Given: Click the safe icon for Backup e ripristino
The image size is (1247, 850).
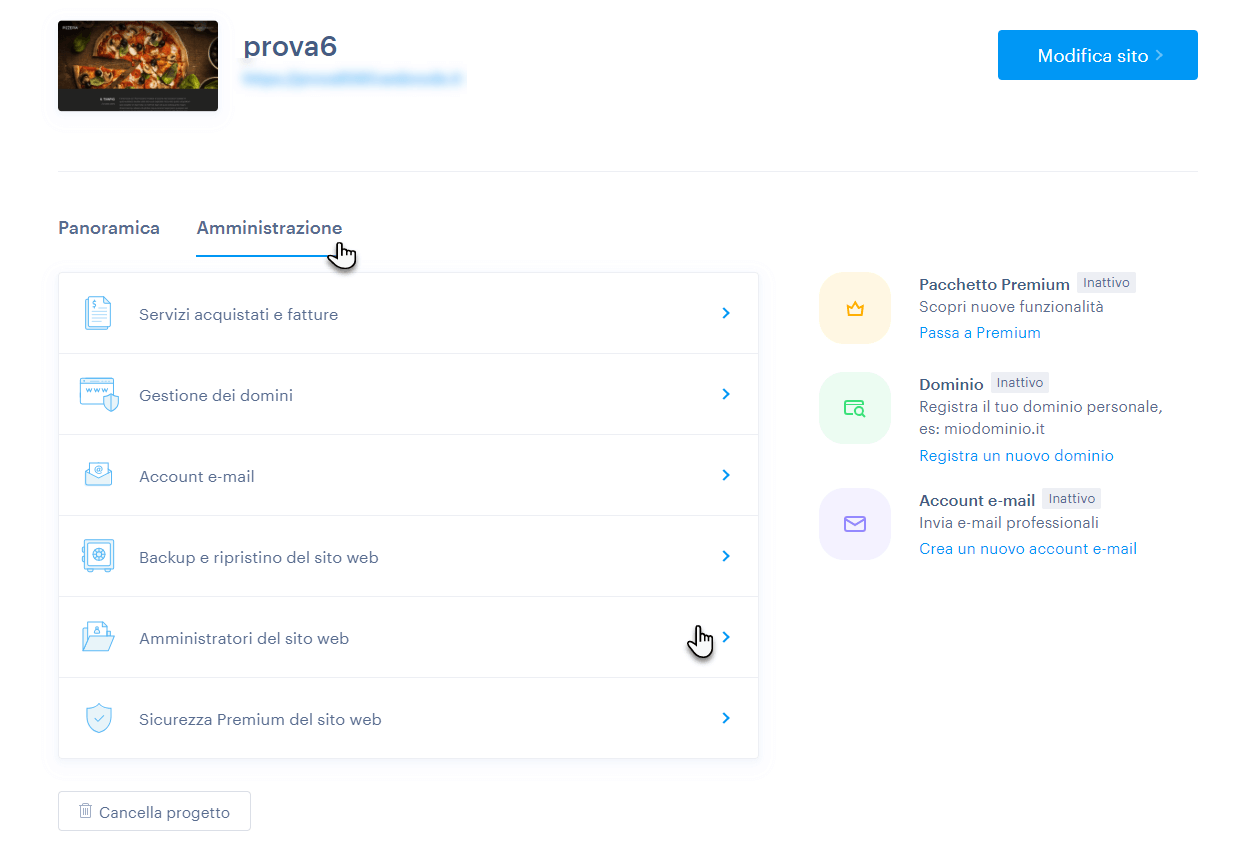Looking at the screenshot, I should point(98,556).
